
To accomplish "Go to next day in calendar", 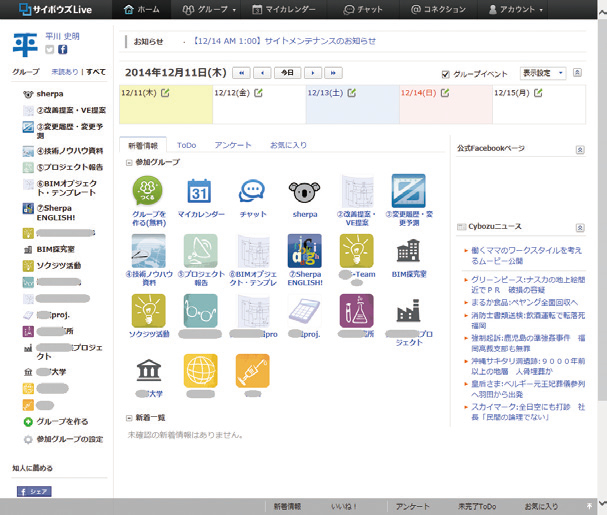I will pos(313,73).
